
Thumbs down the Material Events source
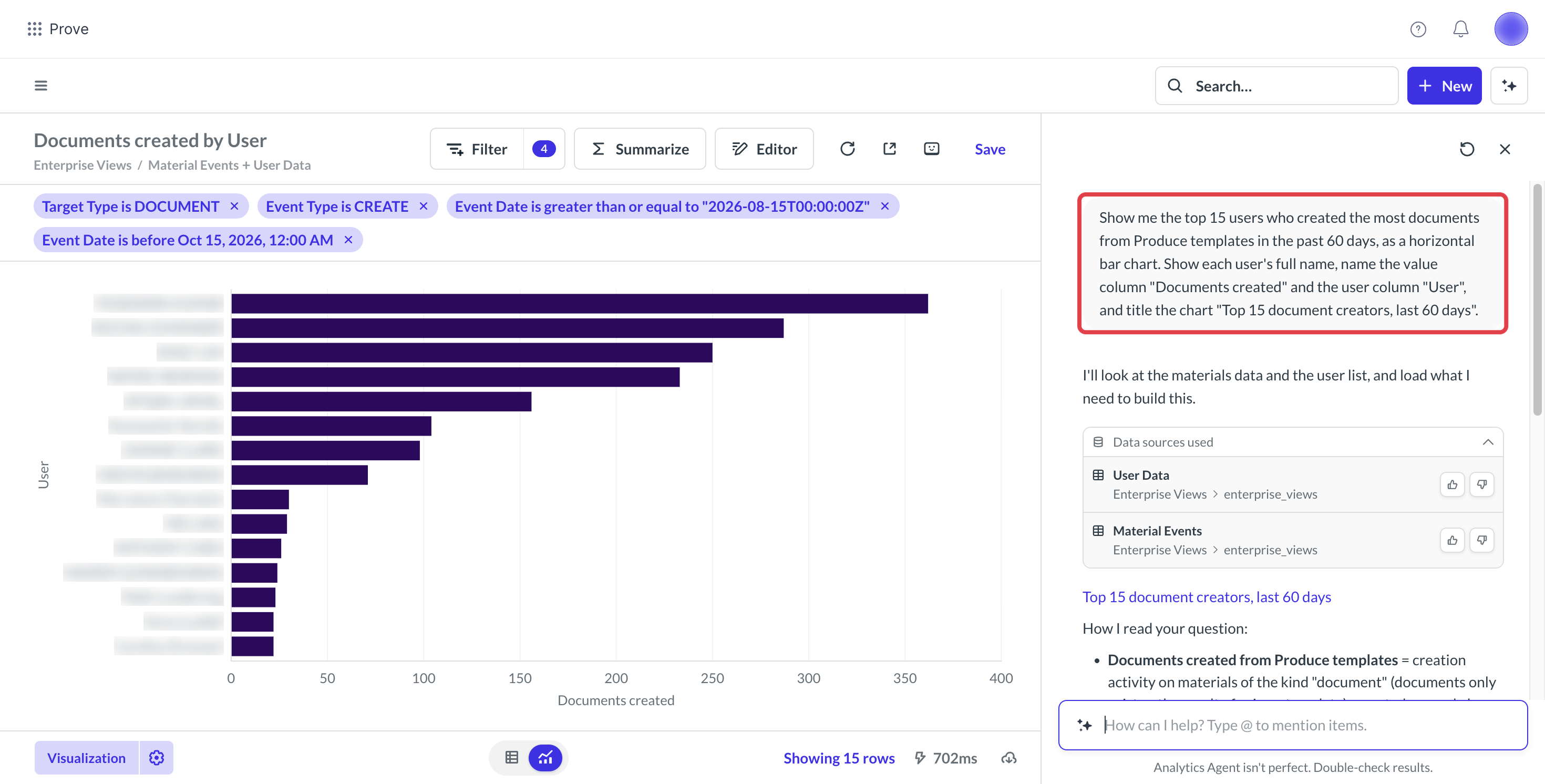pyautogui.click(x=1481, y=540)
